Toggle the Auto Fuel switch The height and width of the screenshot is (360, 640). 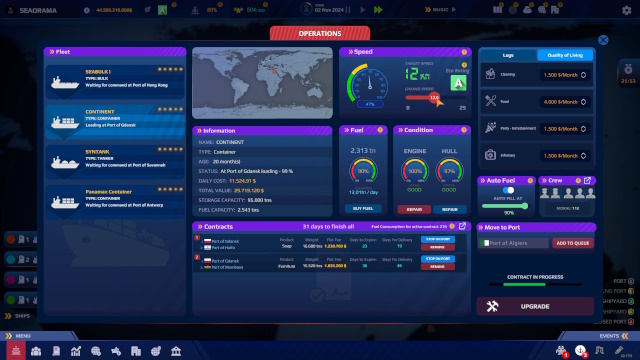coord(508,190)
